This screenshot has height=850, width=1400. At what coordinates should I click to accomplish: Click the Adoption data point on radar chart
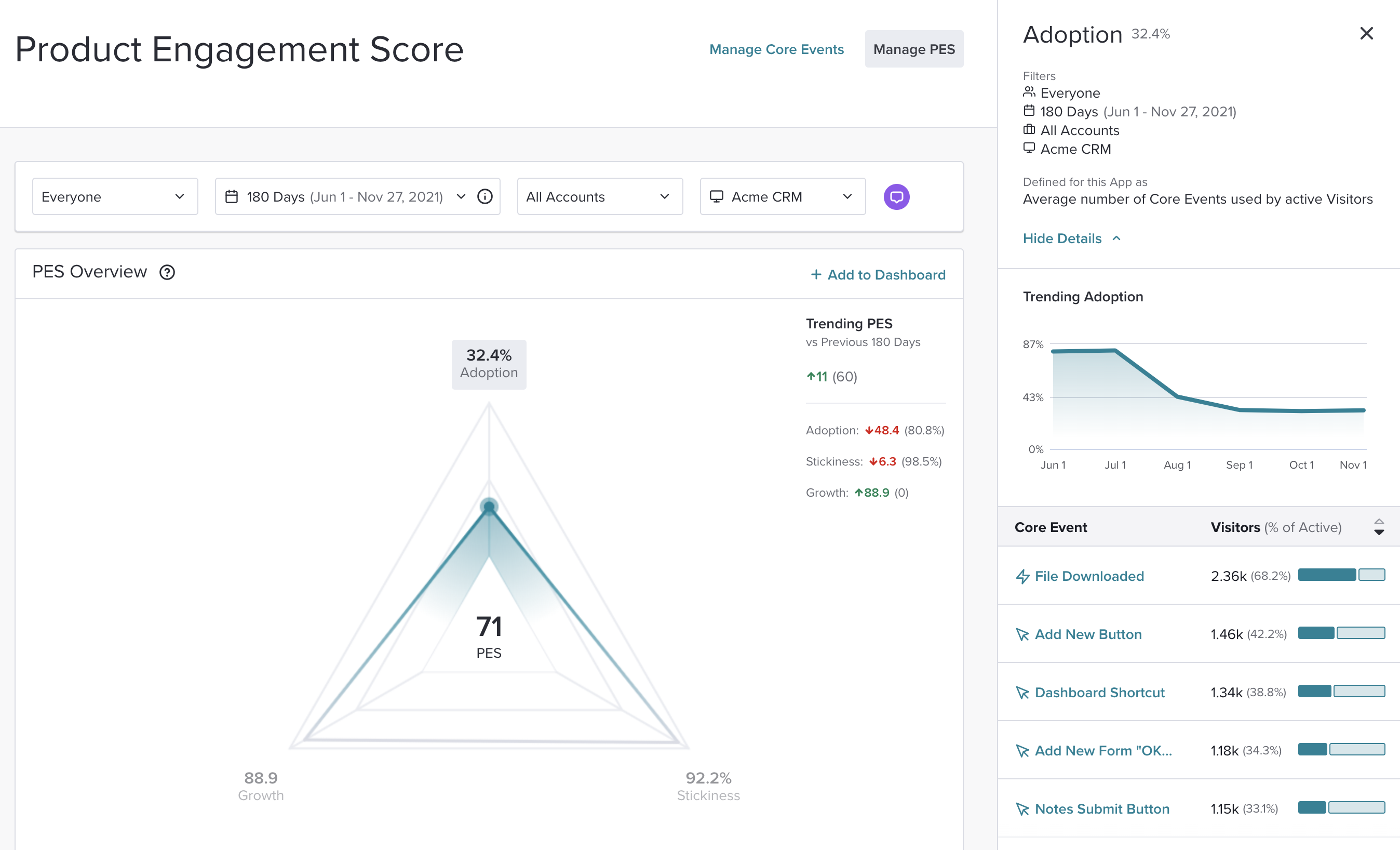point(489,506)
